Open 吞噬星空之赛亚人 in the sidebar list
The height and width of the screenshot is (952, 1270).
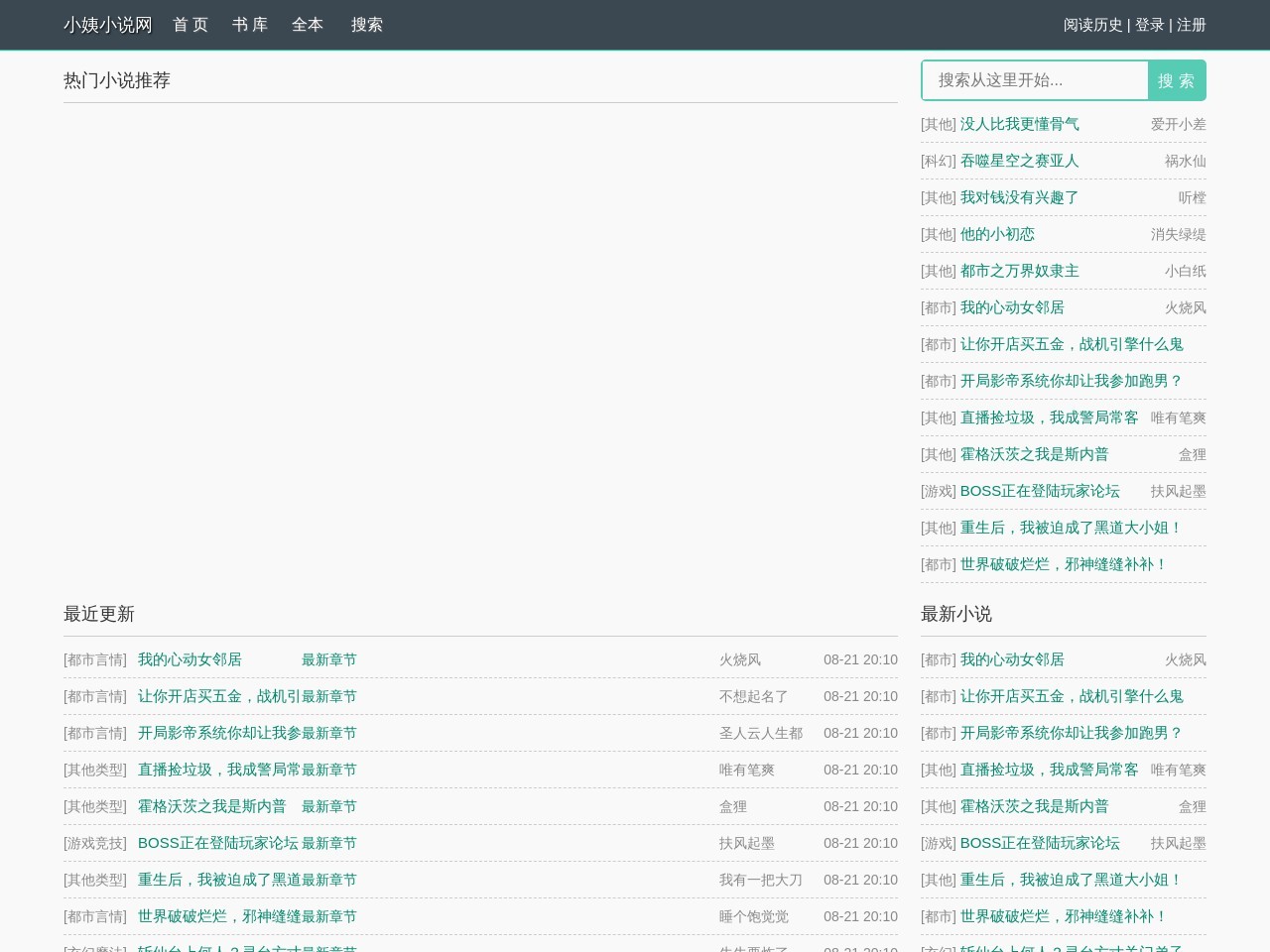(1019, 161)
